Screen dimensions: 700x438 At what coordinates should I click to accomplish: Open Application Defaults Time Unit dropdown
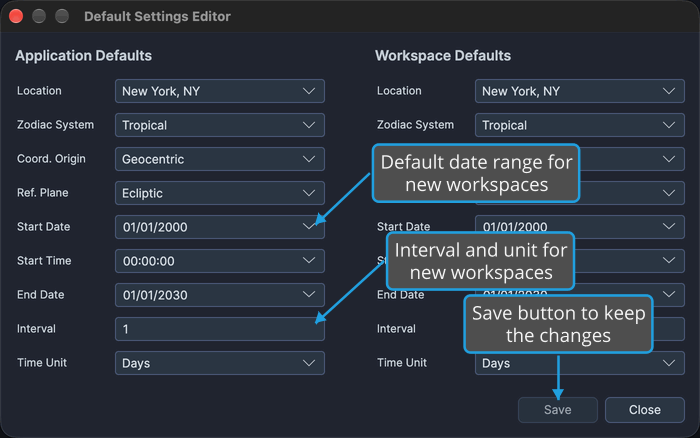pos(220,363)
